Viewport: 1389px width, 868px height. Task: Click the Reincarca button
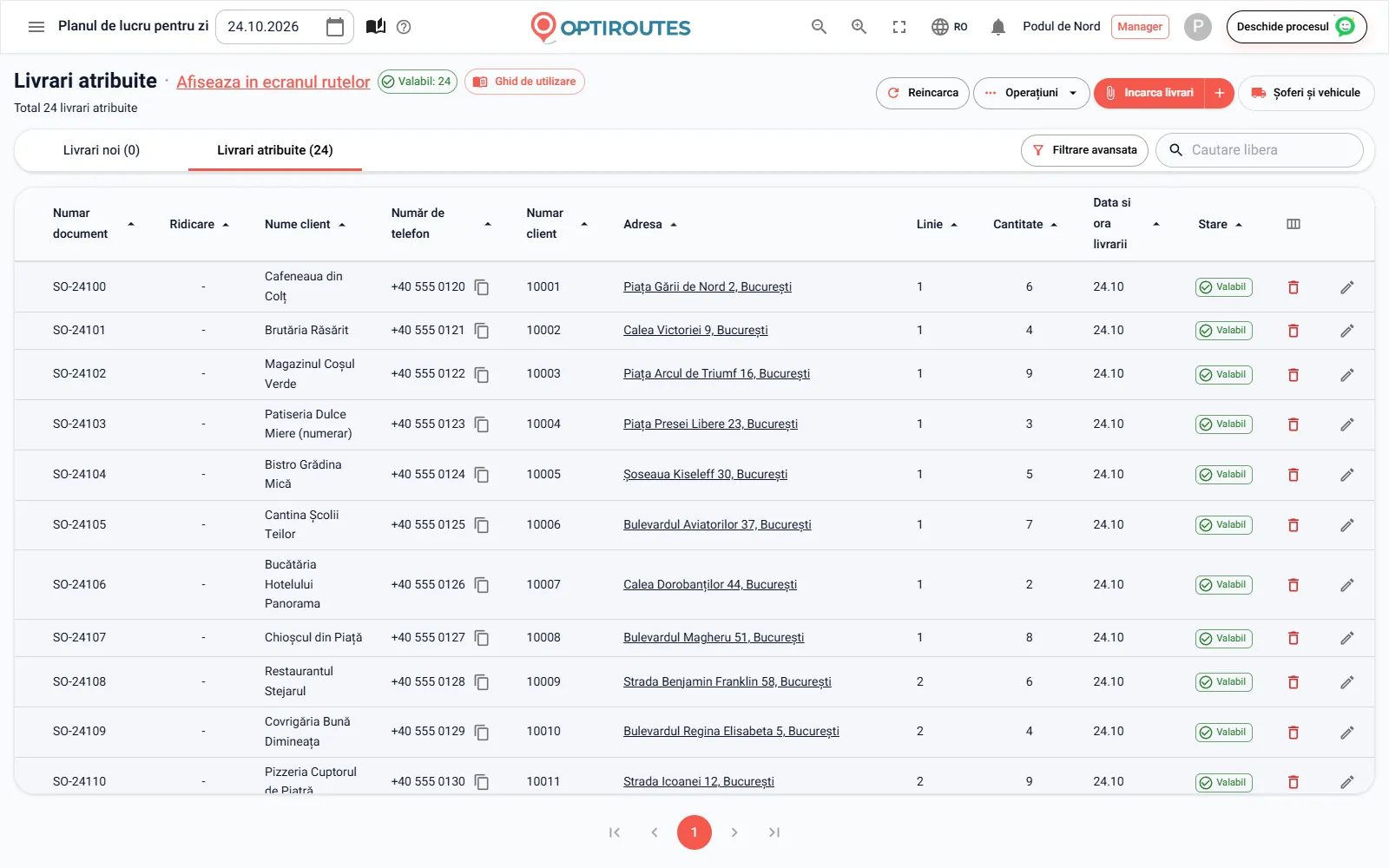point(923,93)
